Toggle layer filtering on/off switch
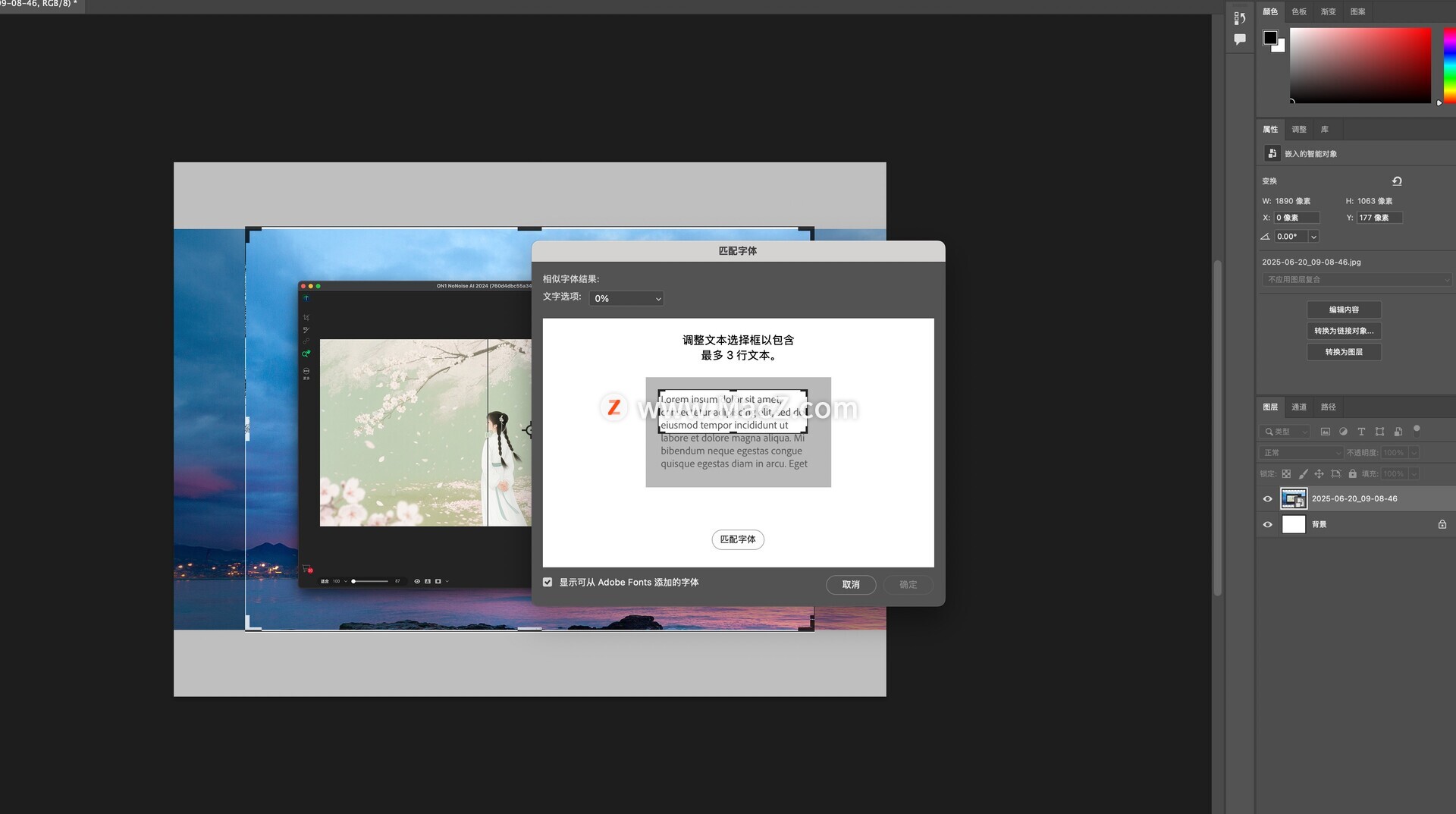Viewport: 1456px width, 814px height. pos(1417,430)
